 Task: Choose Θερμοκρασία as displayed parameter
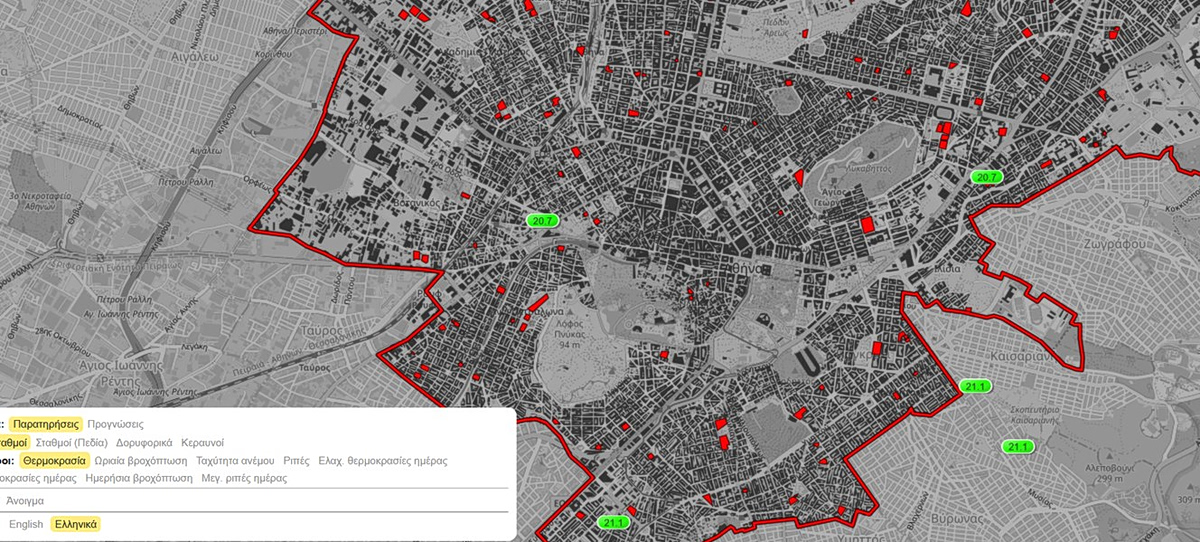56,461
